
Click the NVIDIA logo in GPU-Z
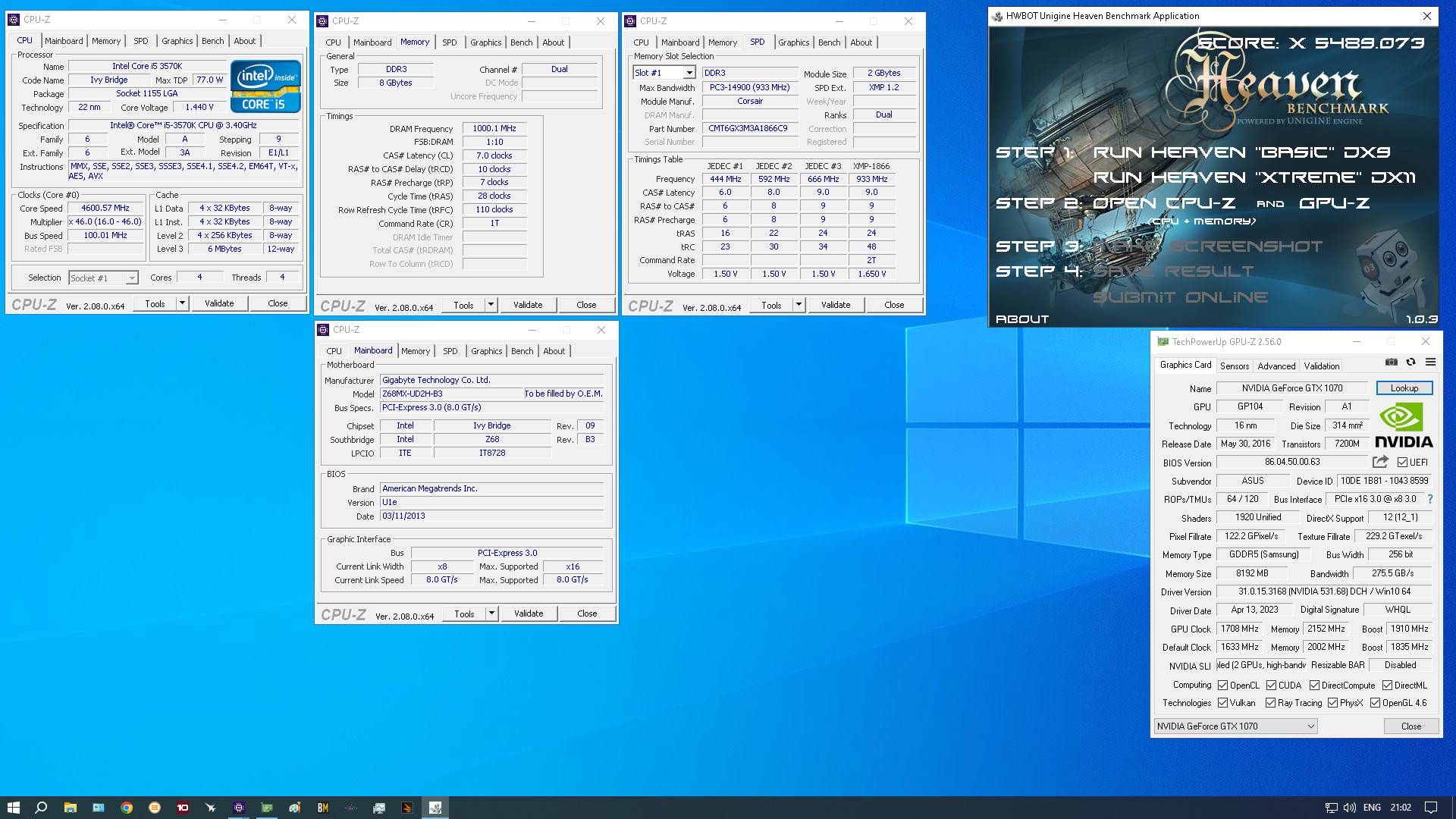click(x=1403, y=425)
